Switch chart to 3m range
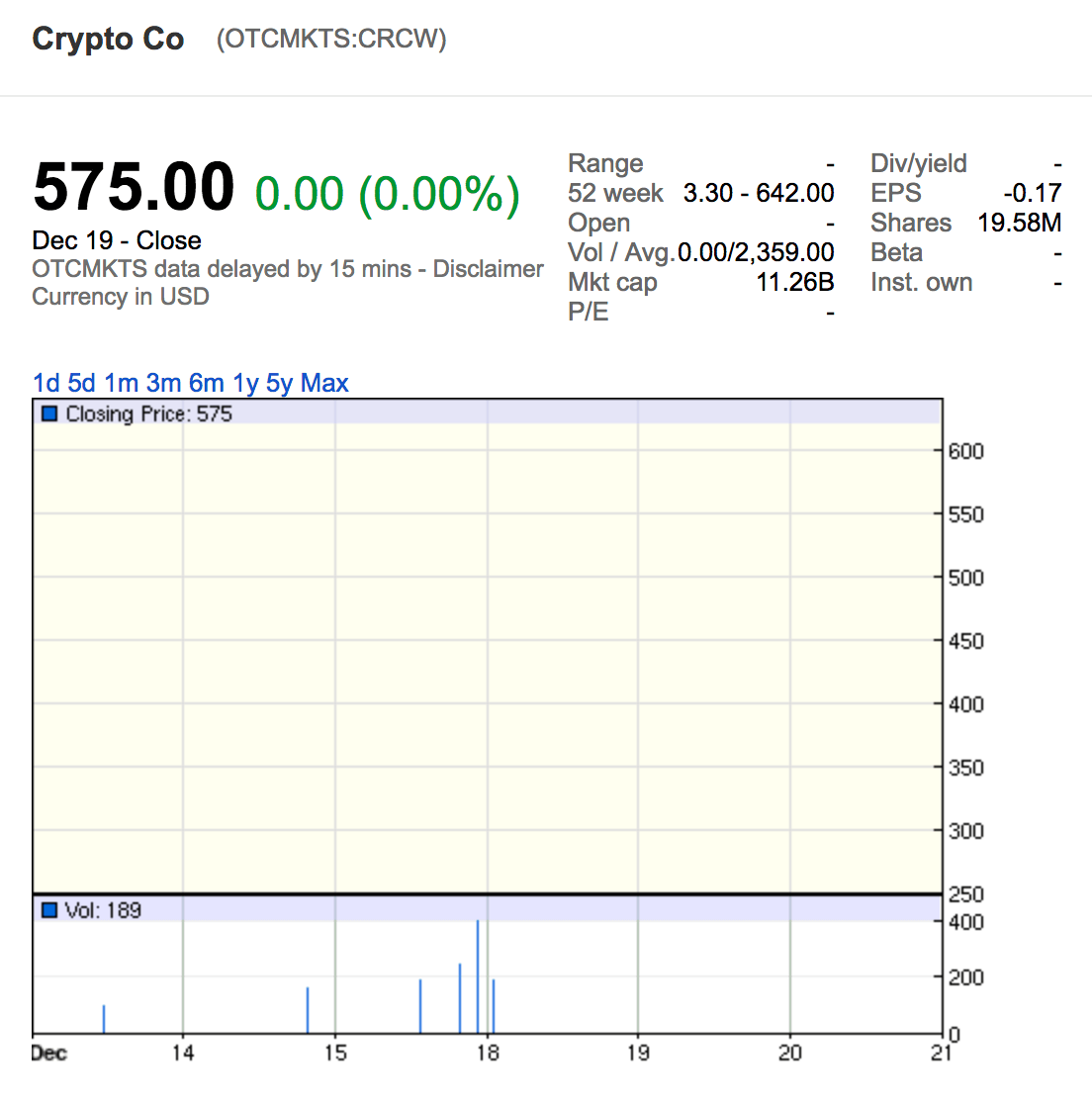Viewport: 1092px width, 1102px height. (163, 383)
